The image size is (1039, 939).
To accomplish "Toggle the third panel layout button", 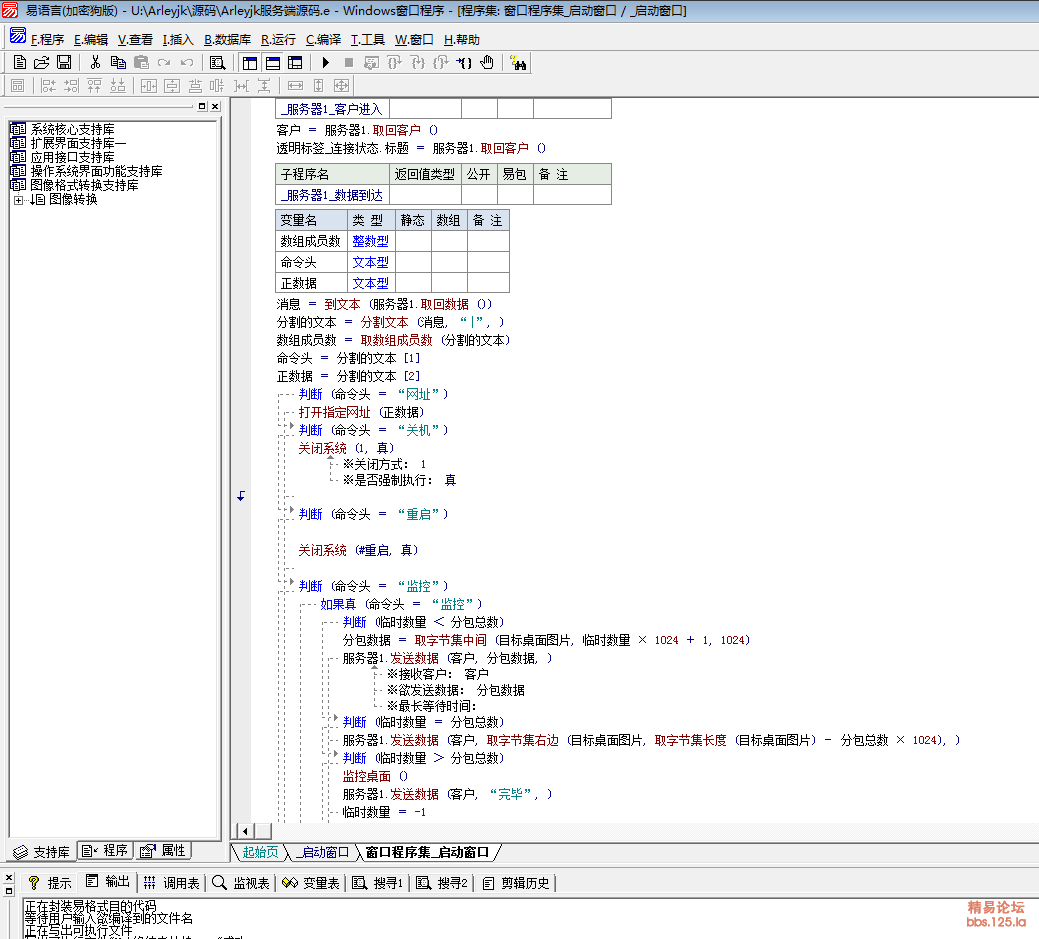I will click(x=295, y=63).
